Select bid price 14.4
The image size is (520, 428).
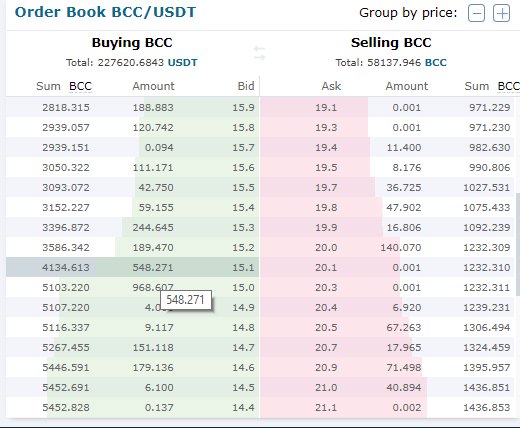coord(243,407)
